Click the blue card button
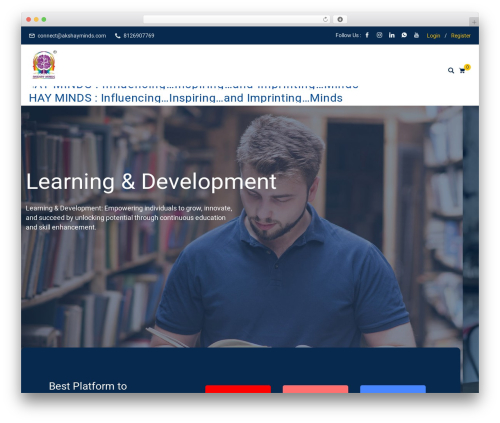The image size is (500, 423). pos(393,389)
